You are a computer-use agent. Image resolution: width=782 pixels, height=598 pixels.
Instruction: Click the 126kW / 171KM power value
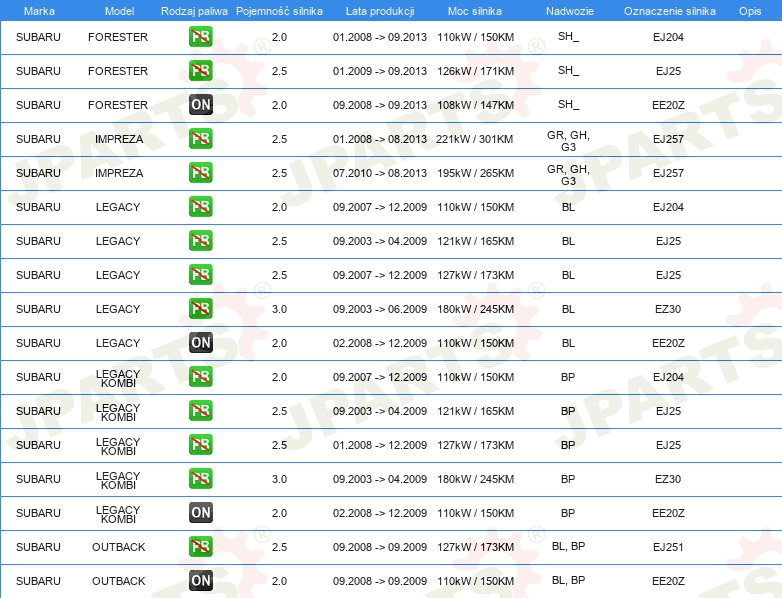click(475, 71)
